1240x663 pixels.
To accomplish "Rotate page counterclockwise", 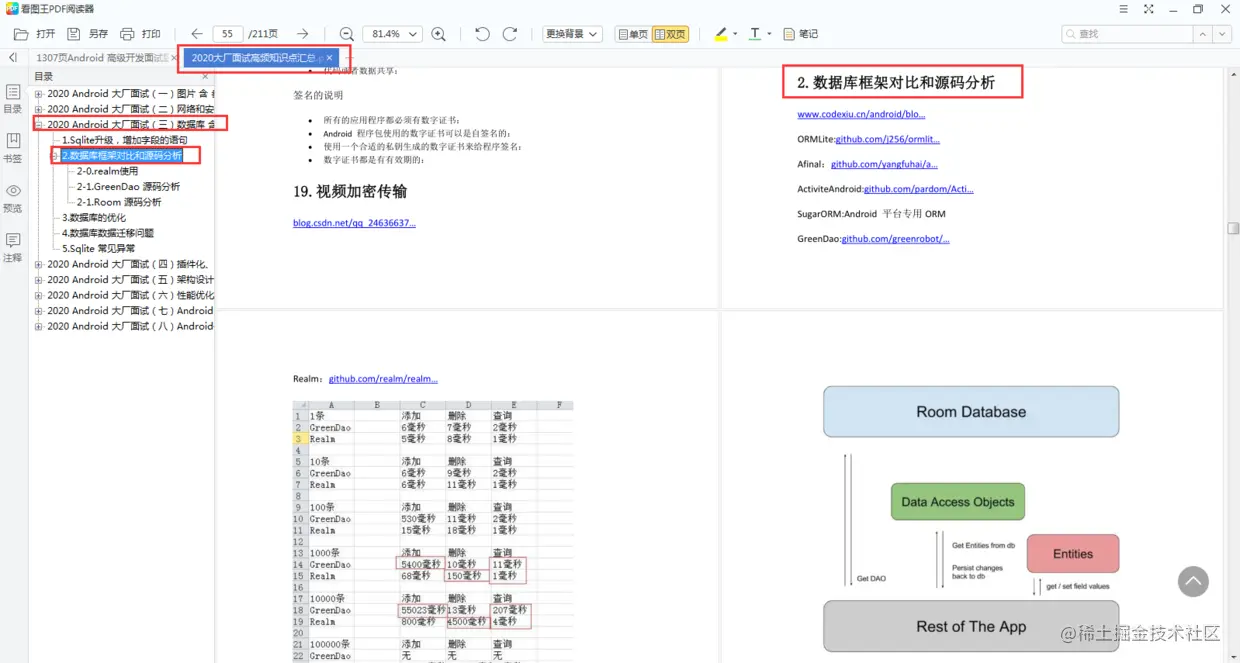I will click(x=482, y=34).
